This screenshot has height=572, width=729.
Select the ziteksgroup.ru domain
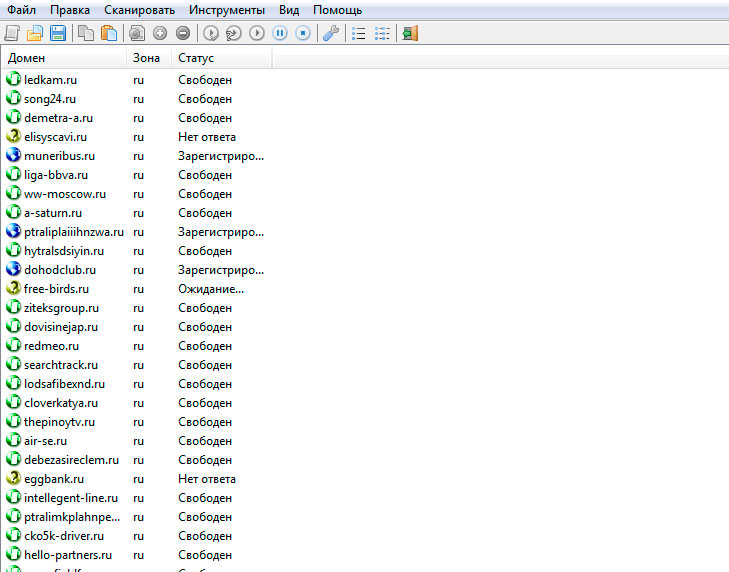61,308
